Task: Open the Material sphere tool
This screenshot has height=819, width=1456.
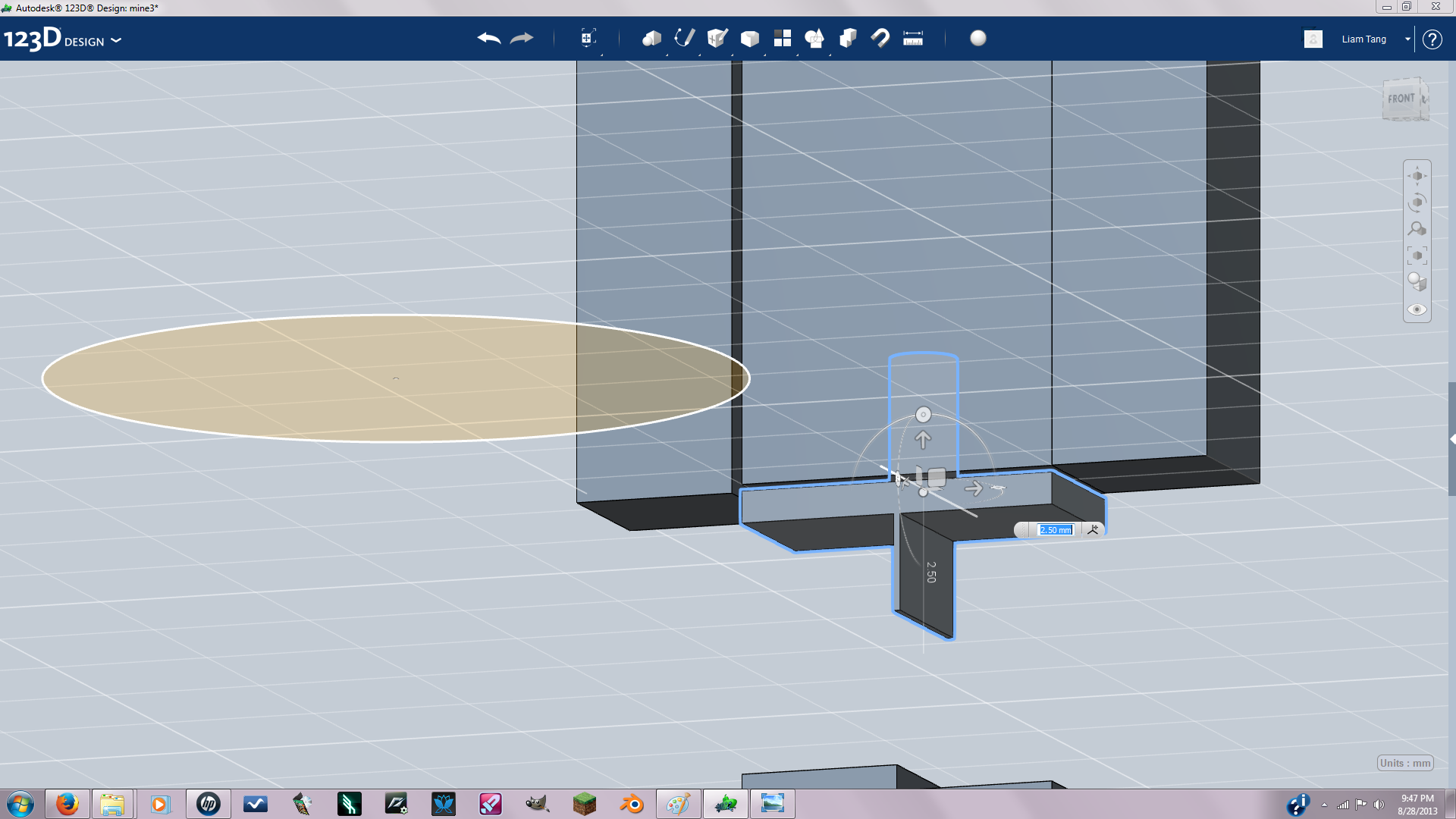Action: point(978,38)
